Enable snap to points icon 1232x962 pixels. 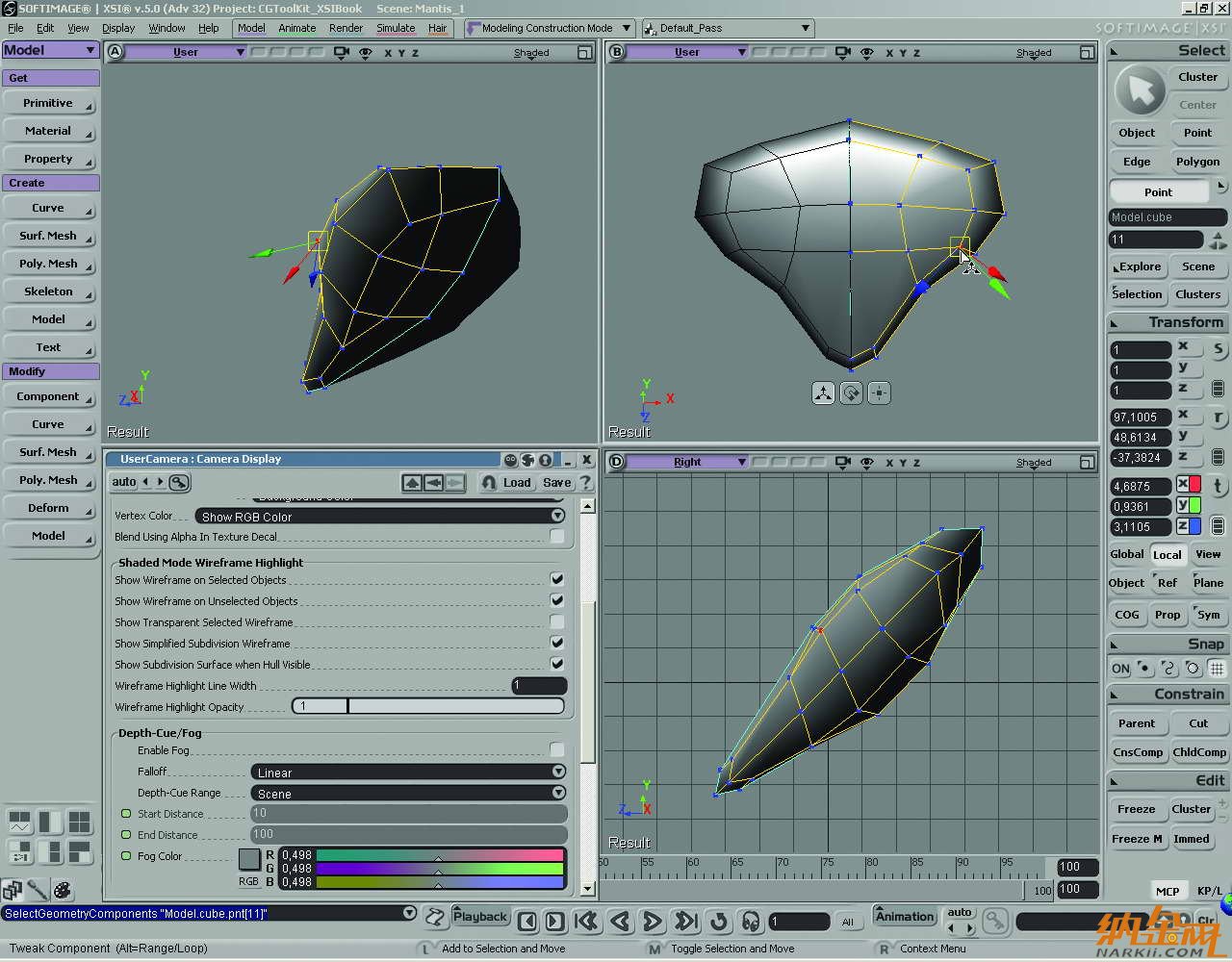1144,668
